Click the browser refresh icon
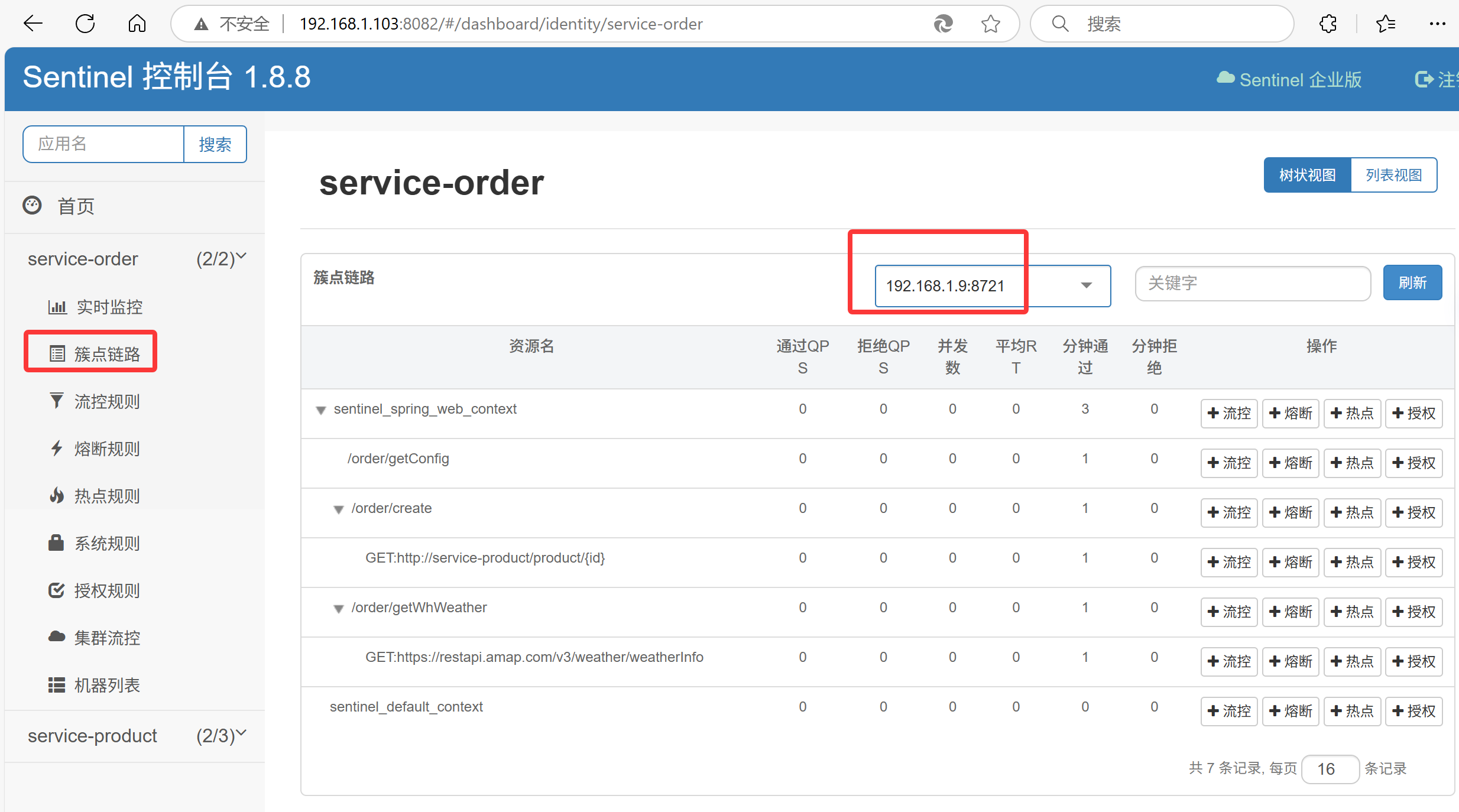1459x812 pixels. pyautogui.click(x=85, y=24)
